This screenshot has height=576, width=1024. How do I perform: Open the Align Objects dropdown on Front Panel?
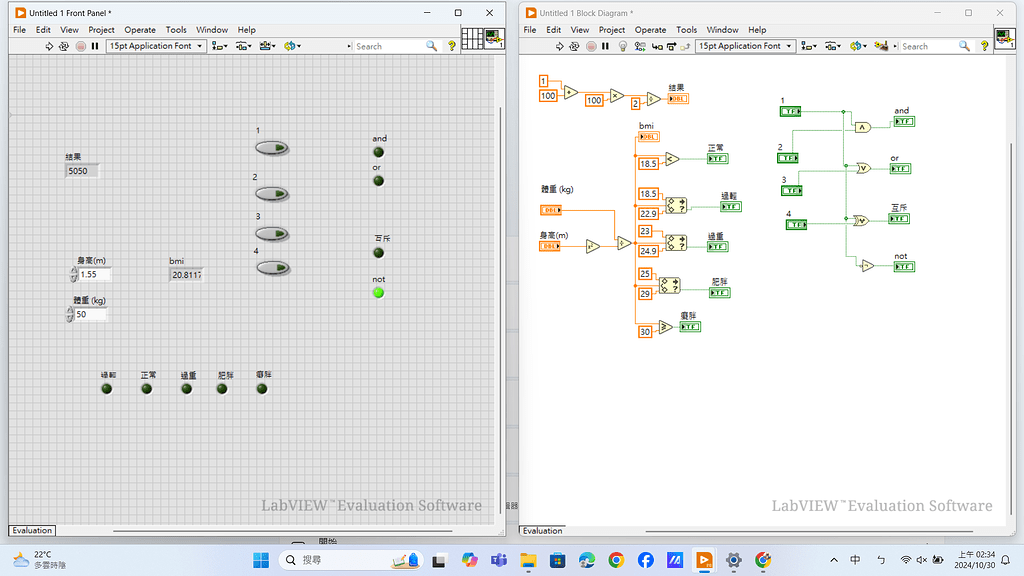pyautogui.click(x=218, y=46)
